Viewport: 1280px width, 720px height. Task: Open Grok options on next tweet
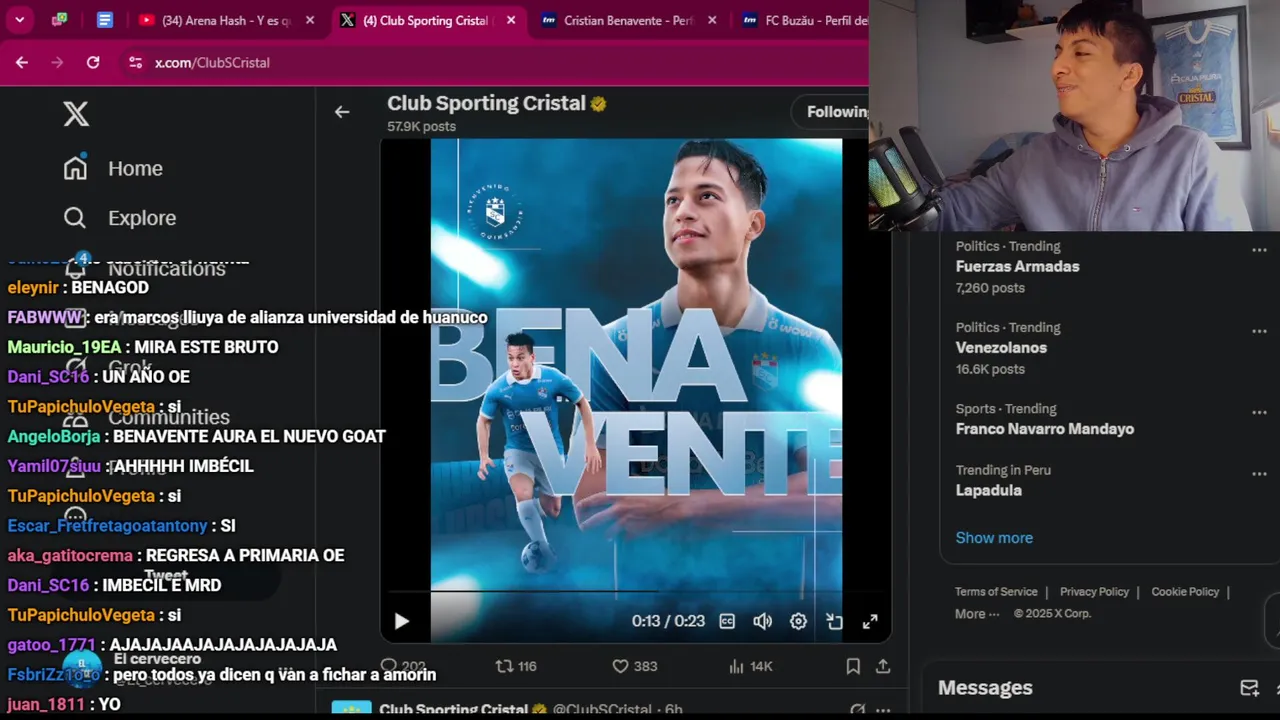click(x=857, y=710)
